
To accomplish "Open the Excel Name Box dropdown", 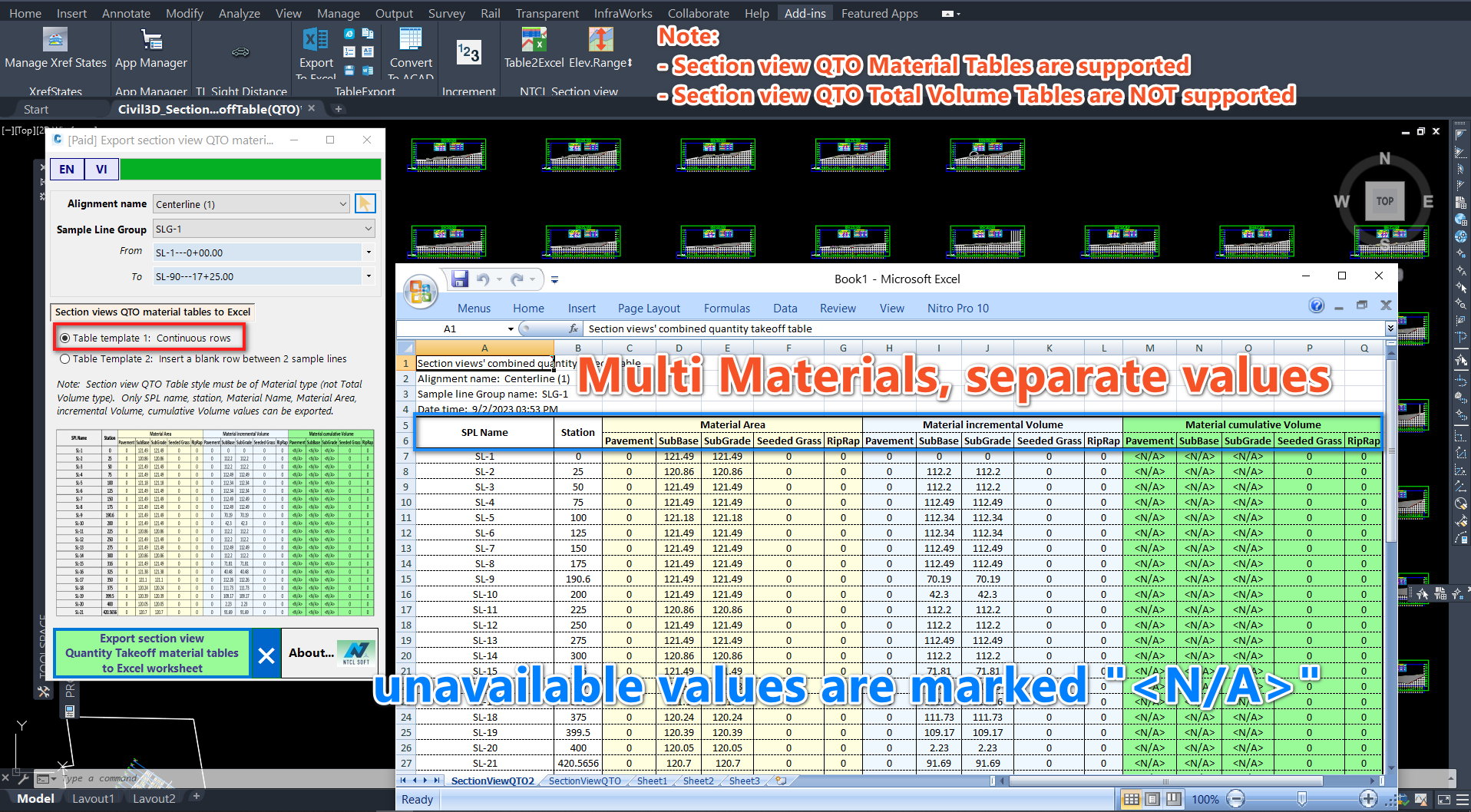I will 511,328.
